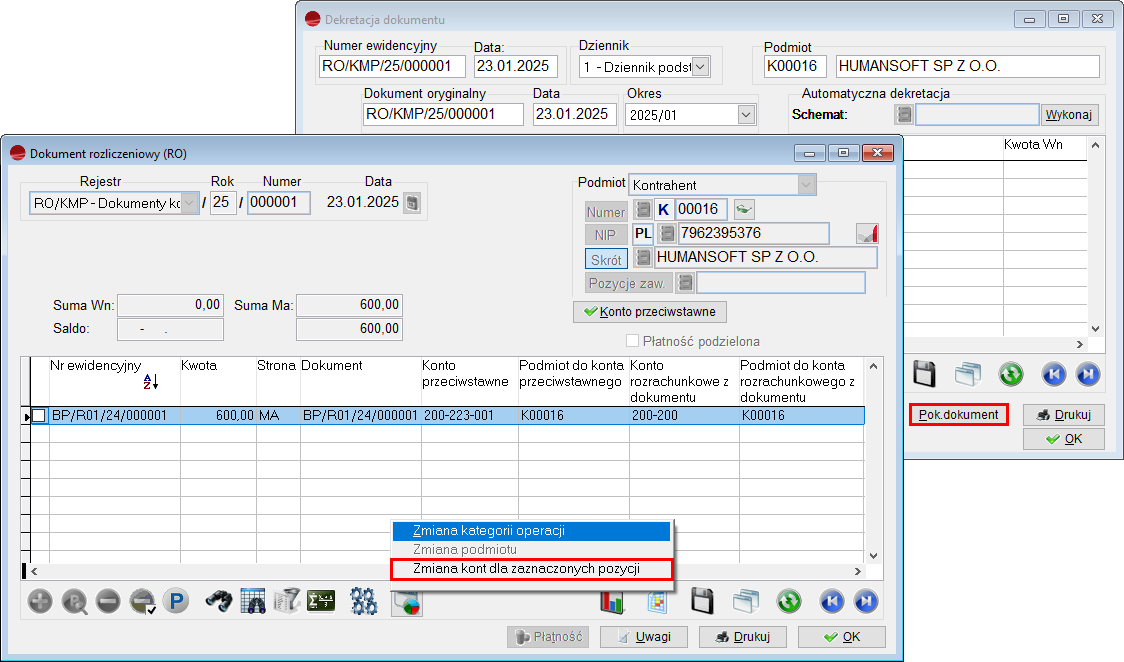The height and width of the screenshot is (662, 1124).
Task: Click the green refresh icon in RO window
Action: pos(790,601)
